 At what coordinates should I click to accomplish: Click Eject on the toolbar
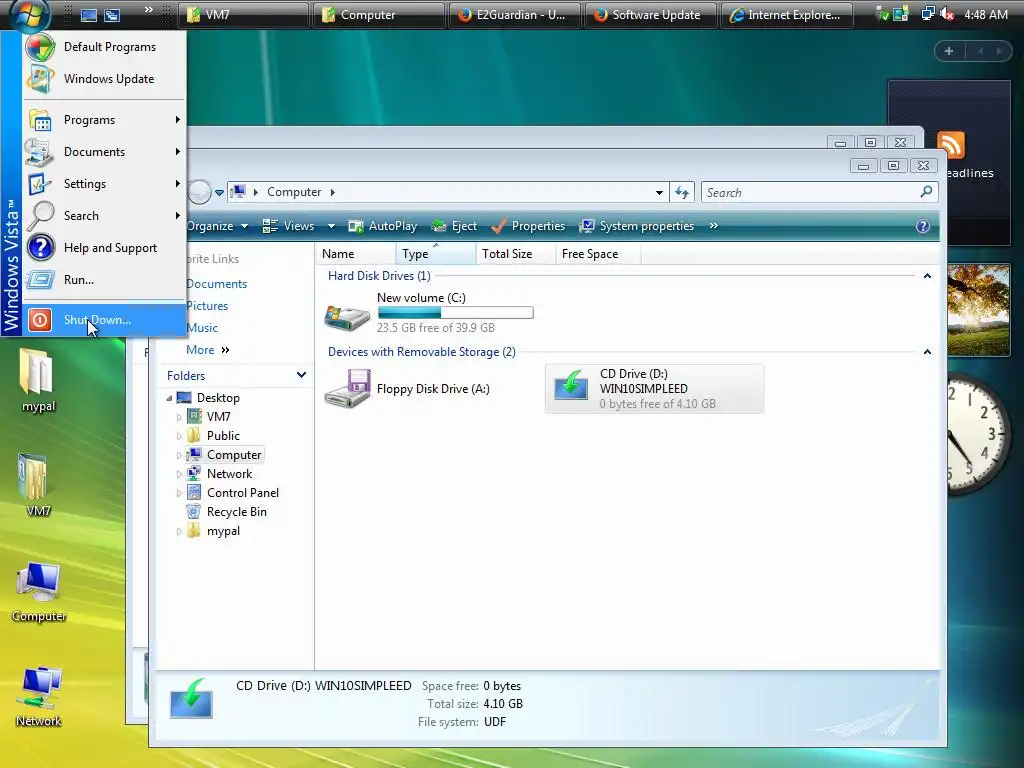pos(455,226)
